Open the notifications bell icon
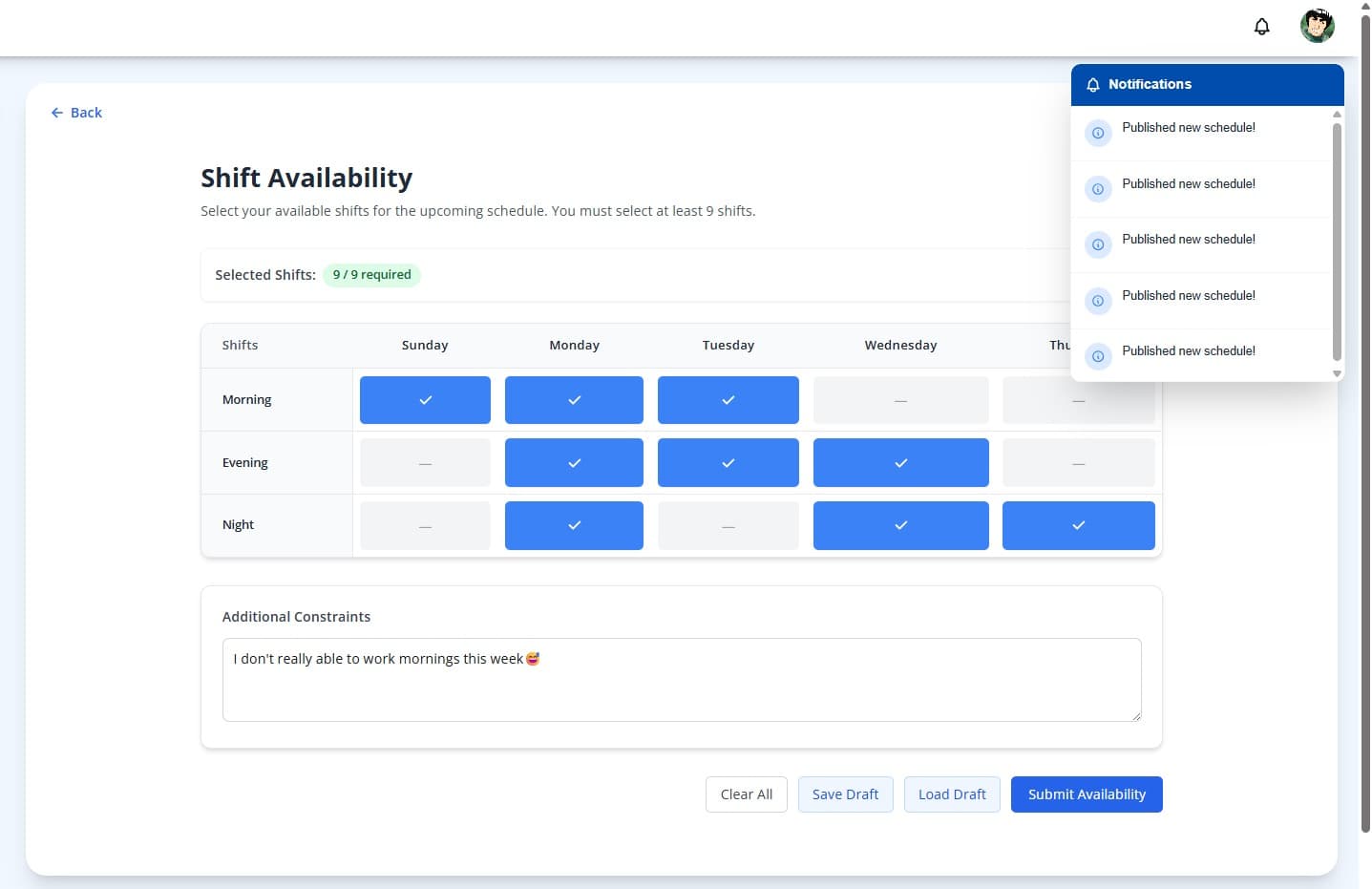The image size is (1372, 889). point(1261,27)
